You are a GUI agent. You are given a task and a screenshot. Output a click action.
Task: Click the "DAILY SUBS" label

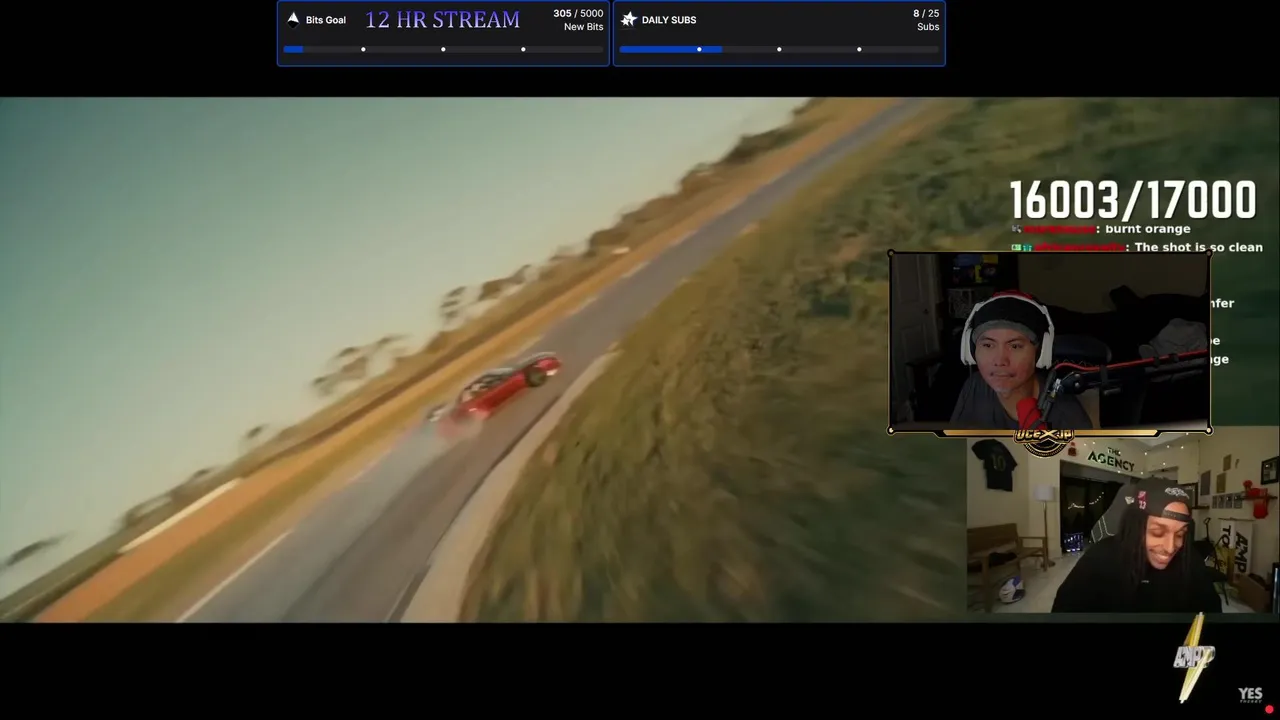point(669,20)
